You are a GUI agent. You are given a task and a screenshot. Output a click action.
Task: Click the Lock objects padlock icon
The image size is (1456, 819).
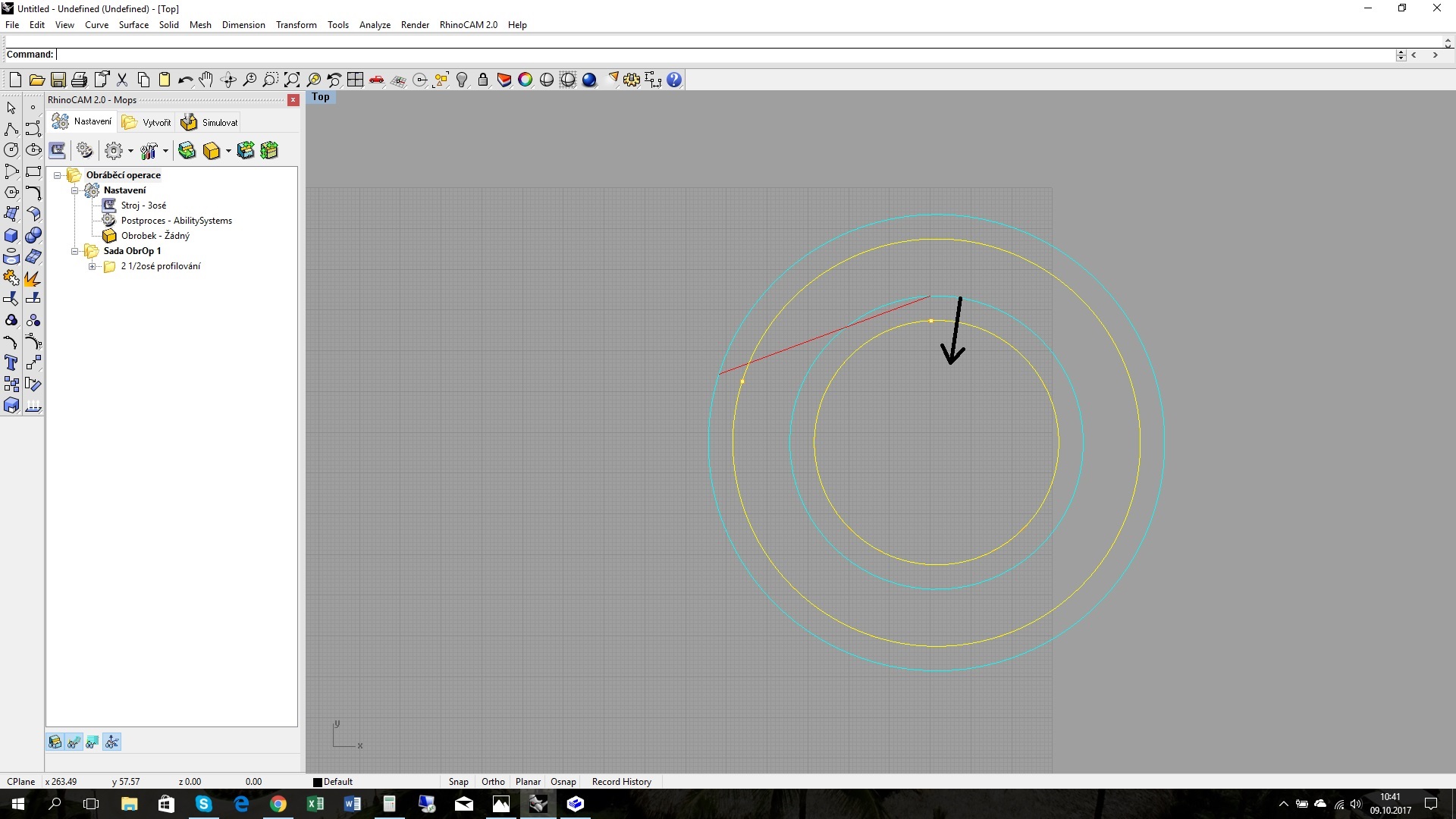tap(483, 80)
